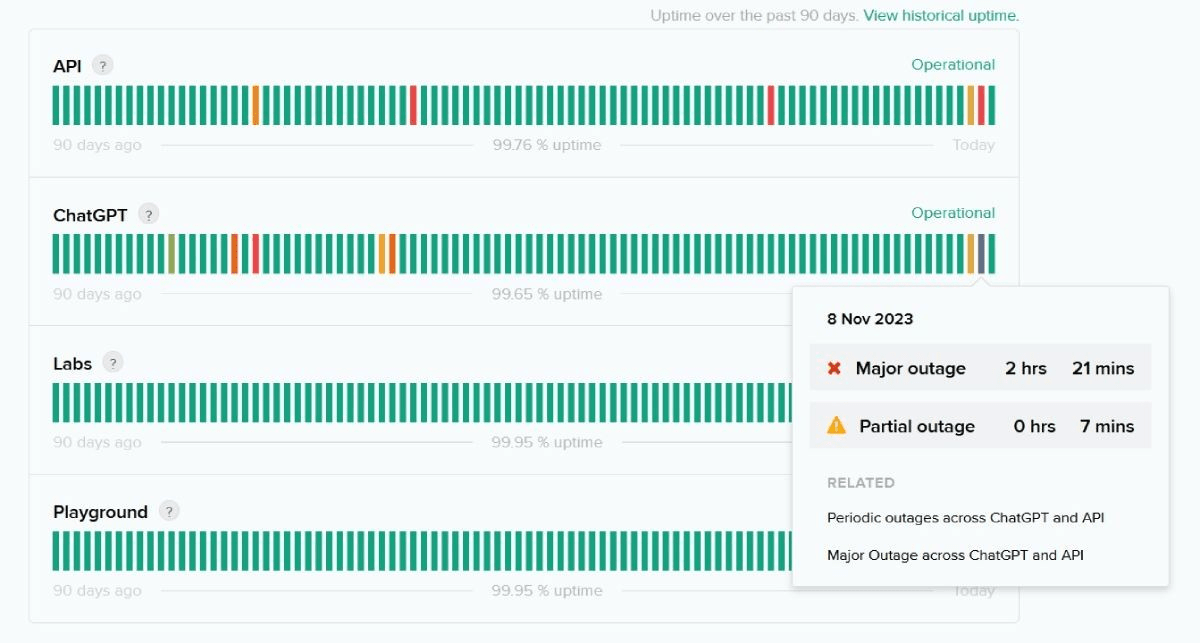
Task: Click the Operational status of ChatGPT
Action: [953, 213]
